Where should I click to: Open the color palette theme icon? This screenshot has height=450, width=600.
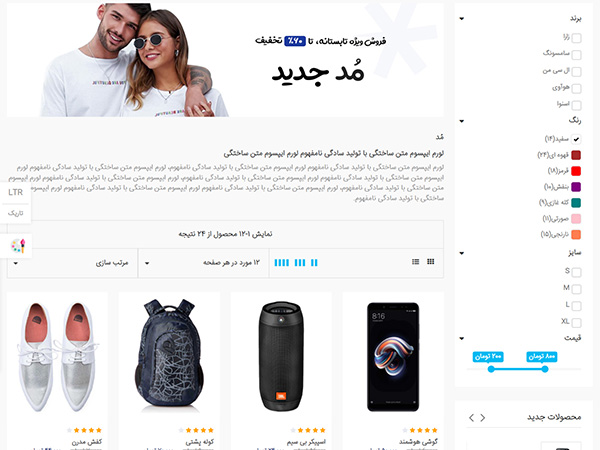(18, 246)
